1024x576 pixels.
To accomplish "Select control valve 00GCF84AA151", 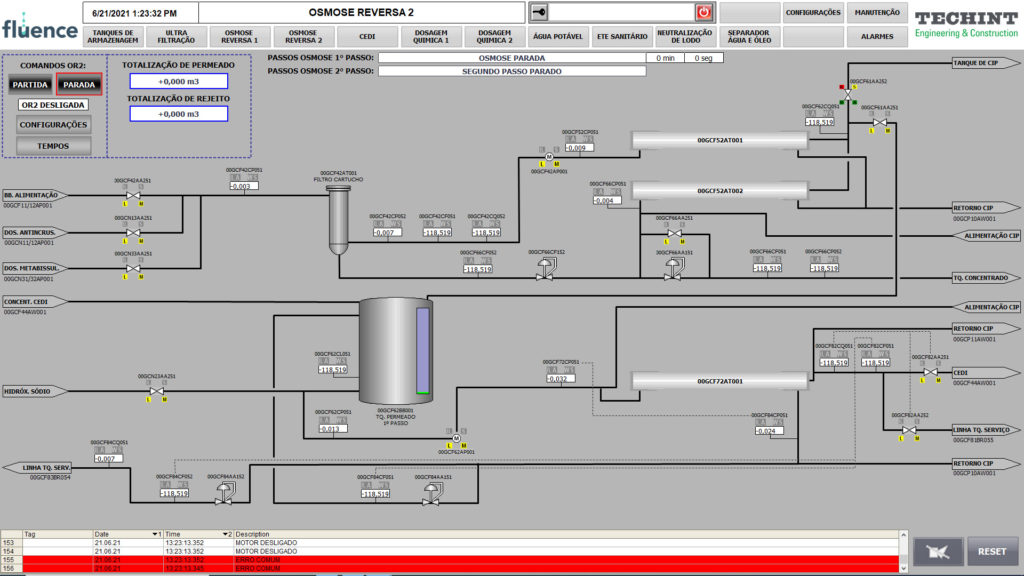I will pos(431,492).
